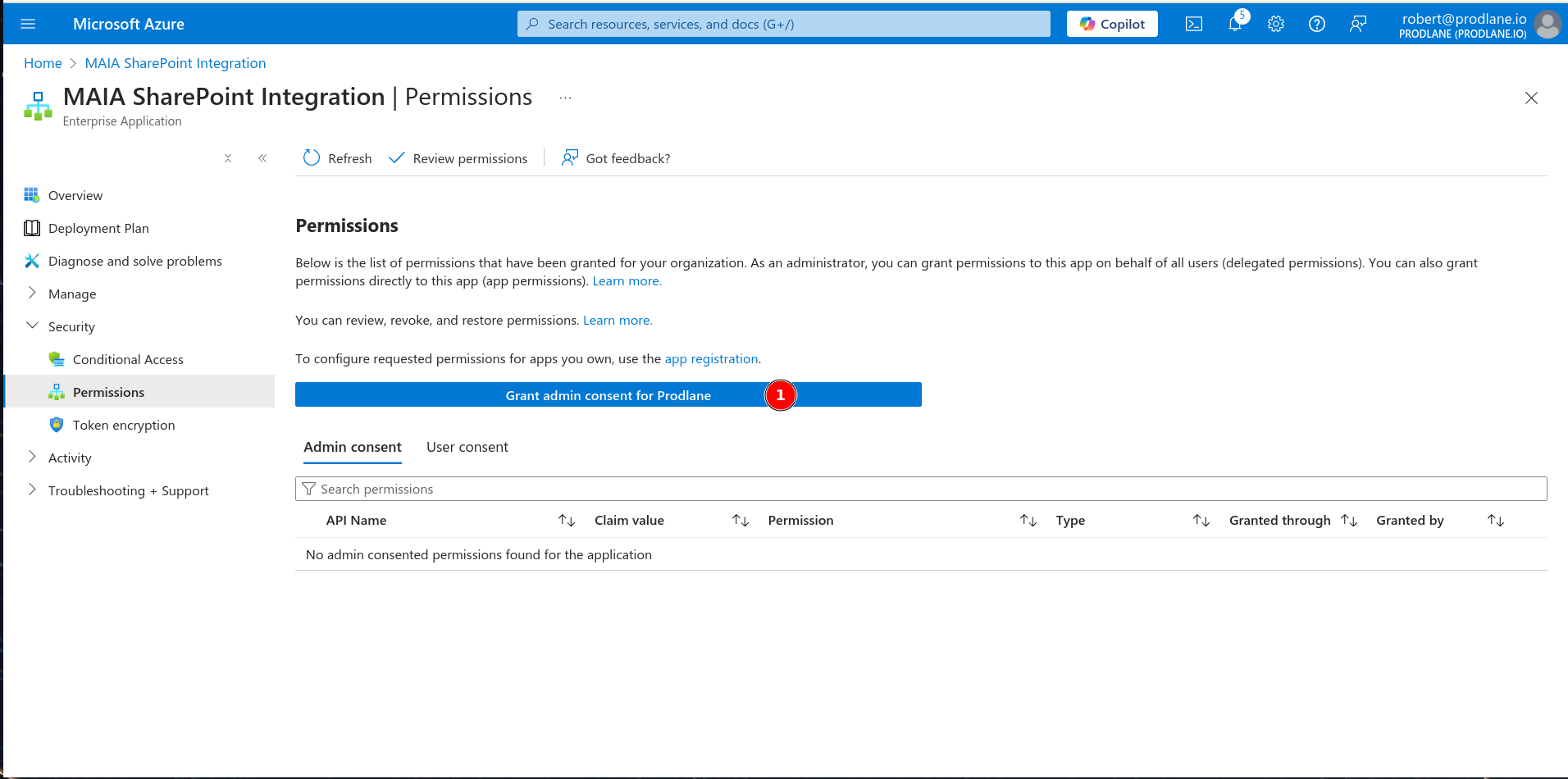1568x779 pixels.
Task: Sort by Type column arrows
Action: click(x=1201, y=521)
